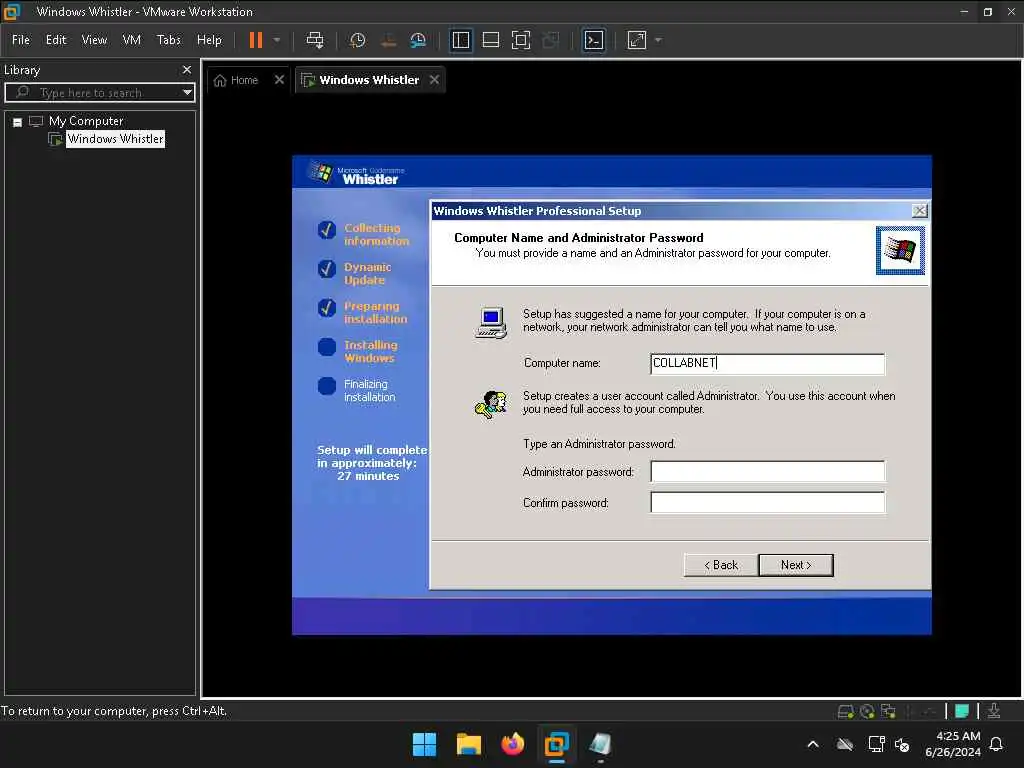The image size is (1024, 768).
Task: Click the computer icon beside the name suggestion
Action: (x=491, y=323)
